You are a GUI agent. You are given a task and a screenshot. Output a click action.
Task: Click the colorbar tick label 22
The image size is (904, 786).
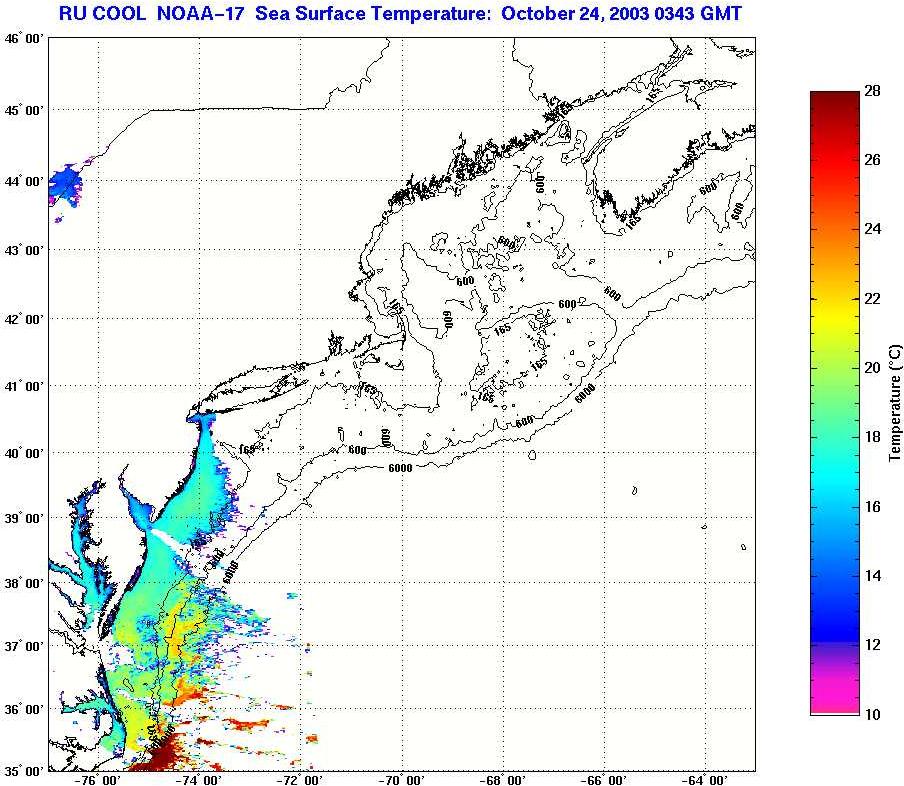(872, 299)
